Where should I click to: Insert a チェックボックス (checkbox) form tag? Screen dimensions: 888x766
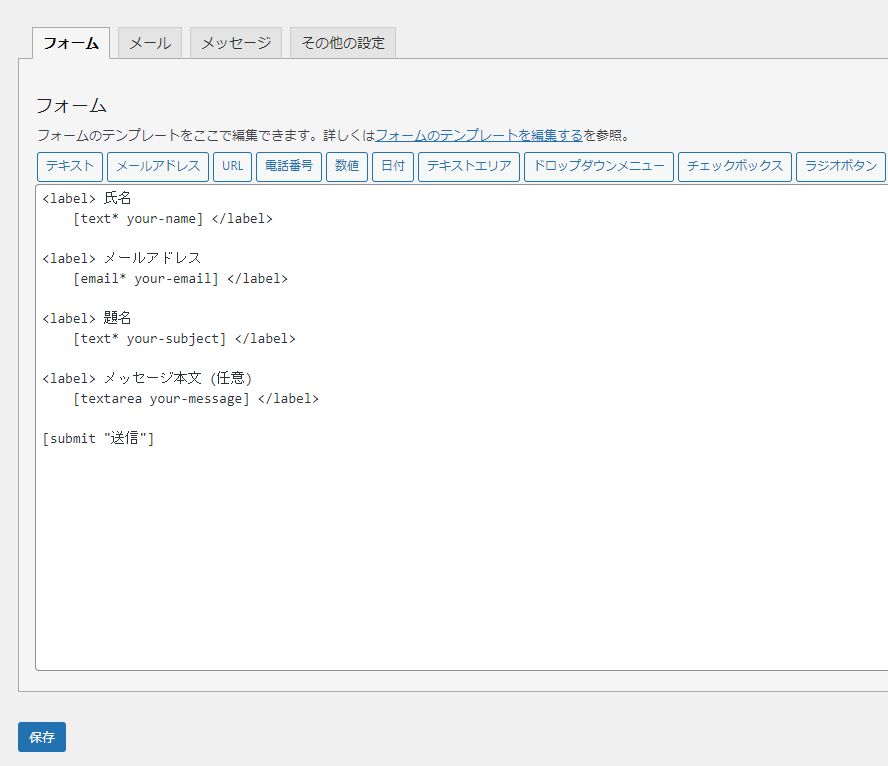(735, 167)
